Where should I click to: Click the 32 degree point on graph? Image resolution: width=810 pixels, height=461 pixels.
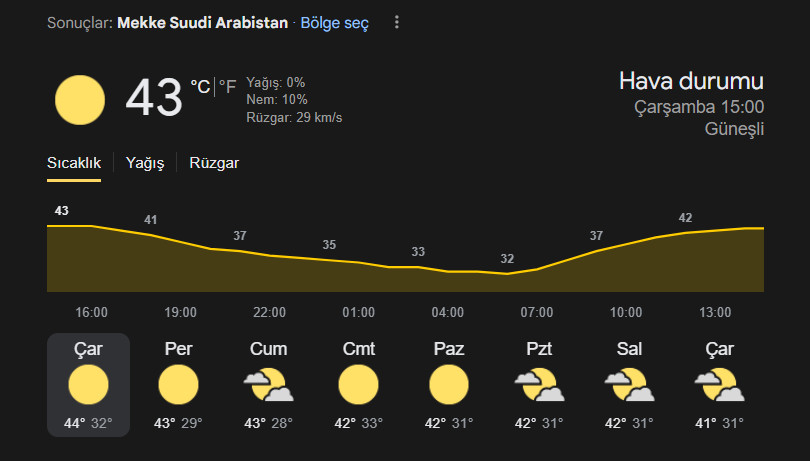pyautogui.click(x=507, y=258)
